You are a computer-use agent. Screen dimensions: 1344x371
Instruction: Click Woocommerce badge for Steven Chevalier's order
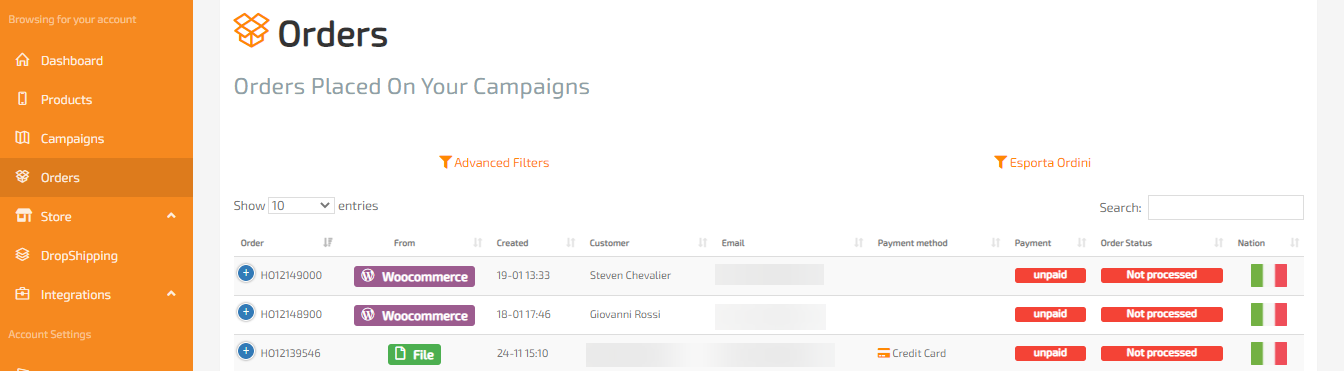[414, 276]
